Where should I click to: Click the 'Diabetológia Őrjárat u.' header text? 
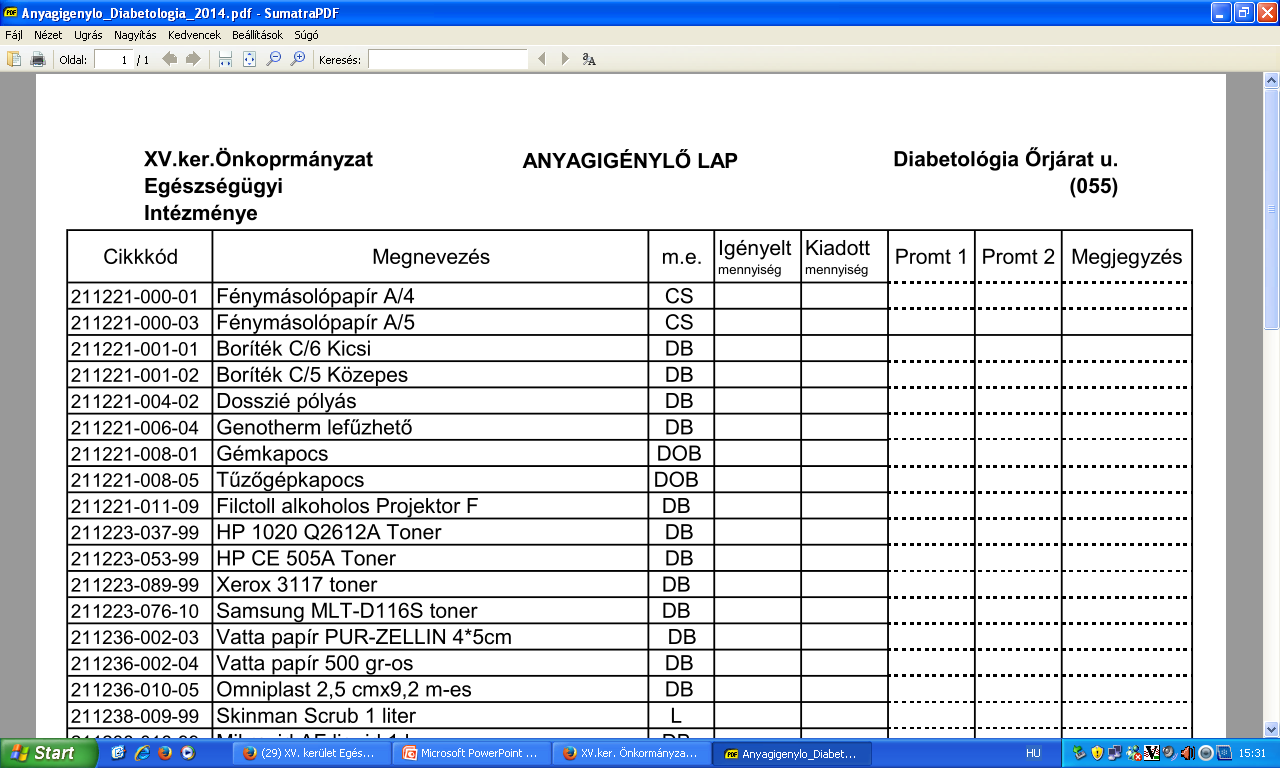coord(1005,160)
